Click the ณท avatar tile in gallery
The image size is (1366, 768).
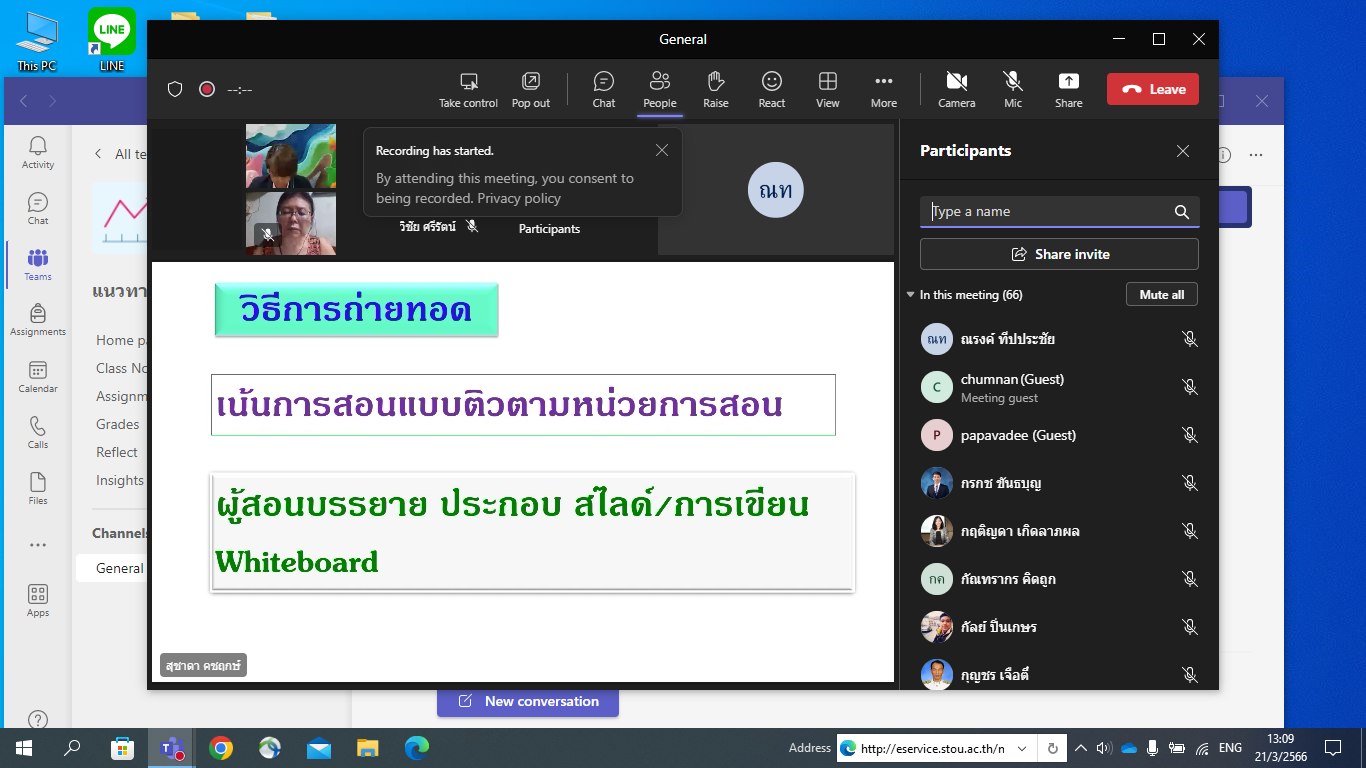tap(776, 190)
